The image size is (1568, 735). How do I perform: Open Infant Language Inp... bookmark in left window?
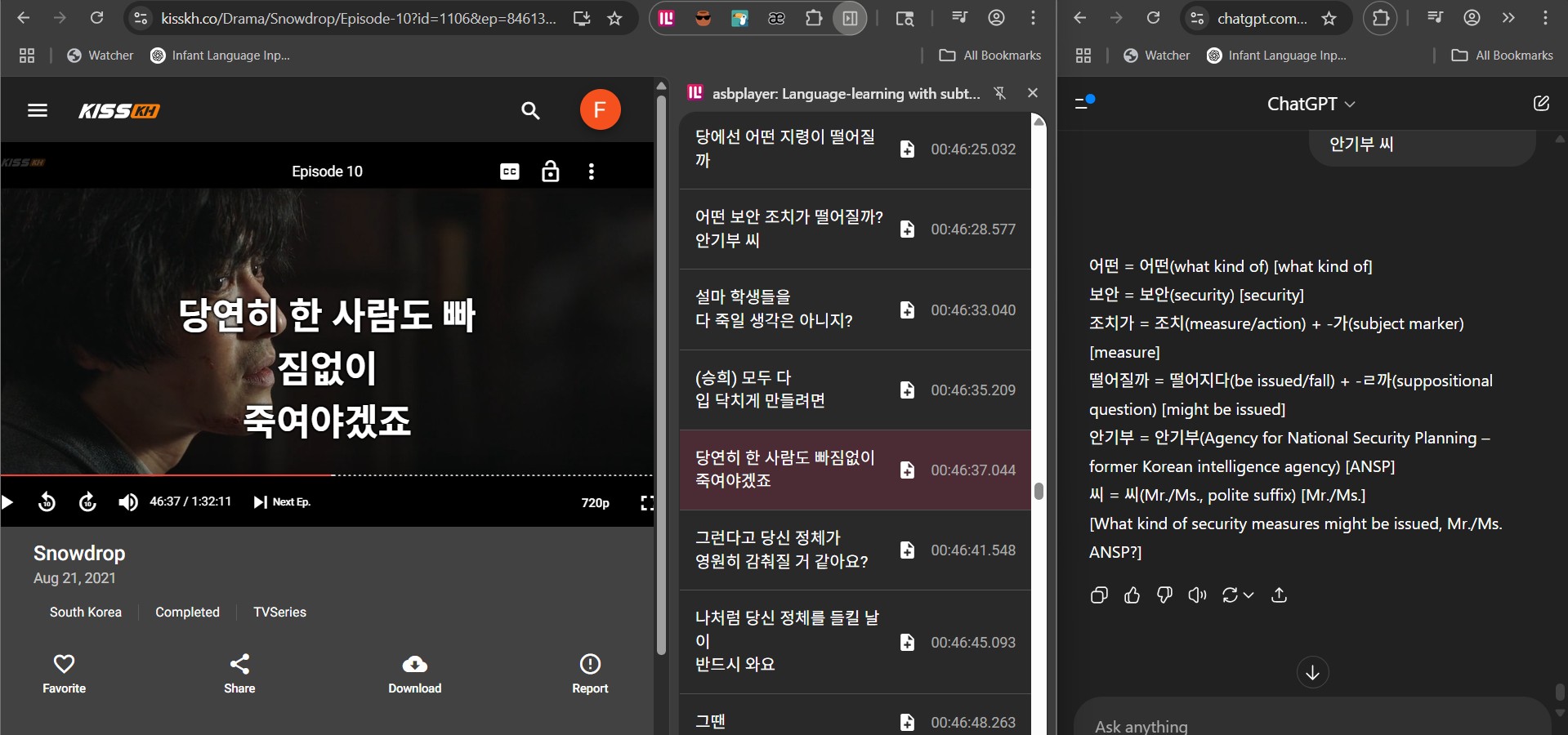tap(220, 56)
